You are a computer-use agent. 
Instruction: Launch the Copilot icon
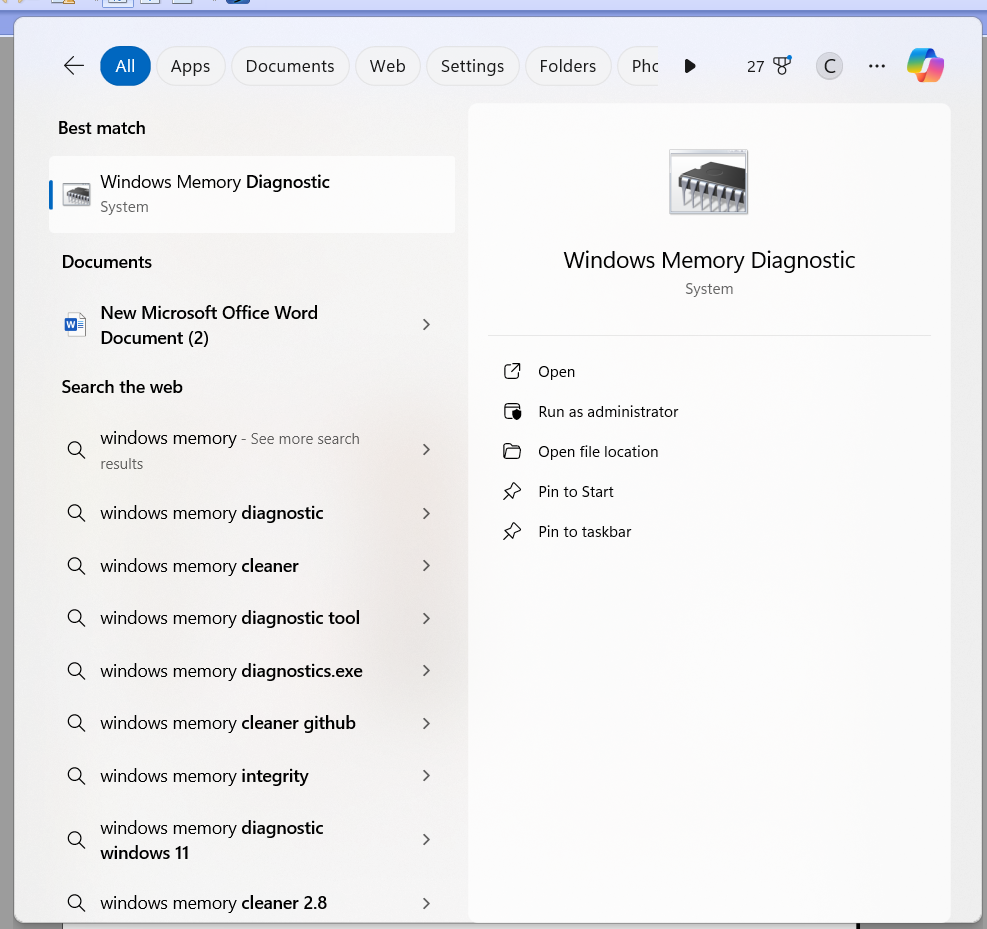tap(925, 65)
